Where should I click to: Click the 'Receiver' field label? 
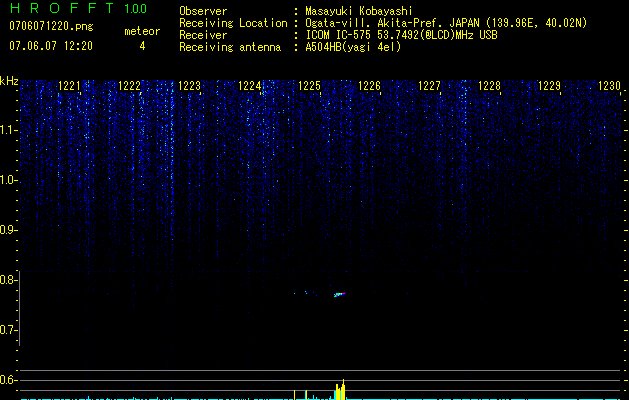[203, 35]
